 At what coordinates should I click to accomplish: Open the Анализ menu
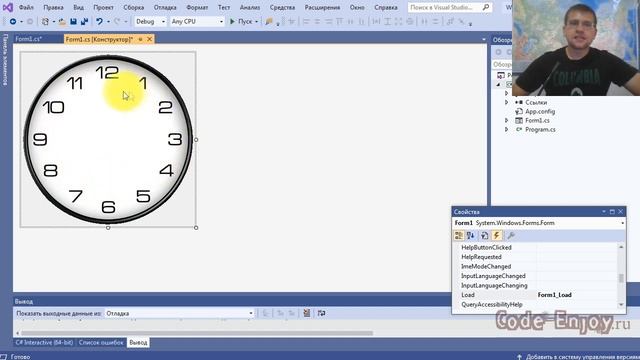(250, 7)
